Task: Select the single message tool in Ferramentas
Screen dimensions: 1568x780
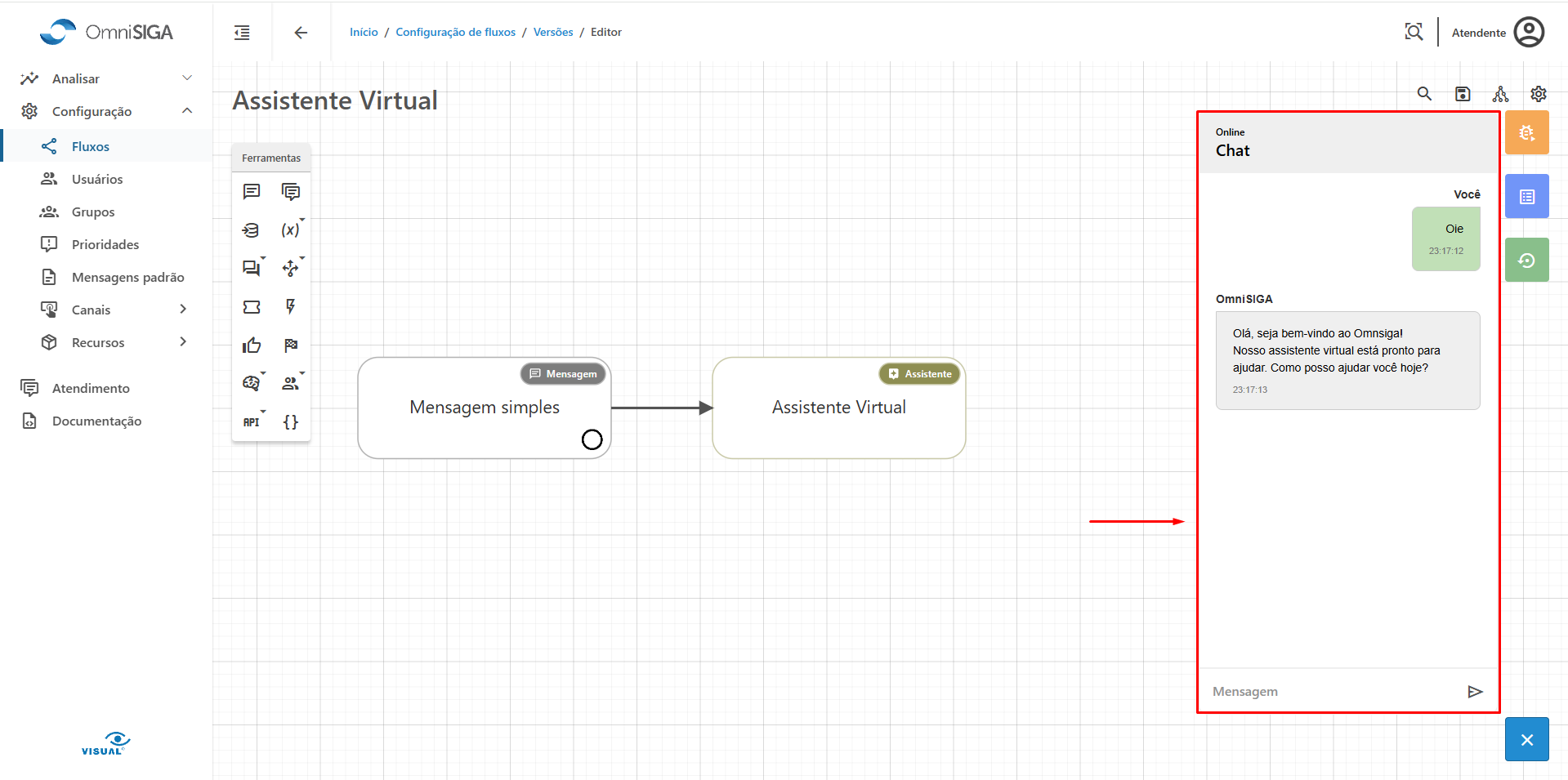Action: [252, 191]
